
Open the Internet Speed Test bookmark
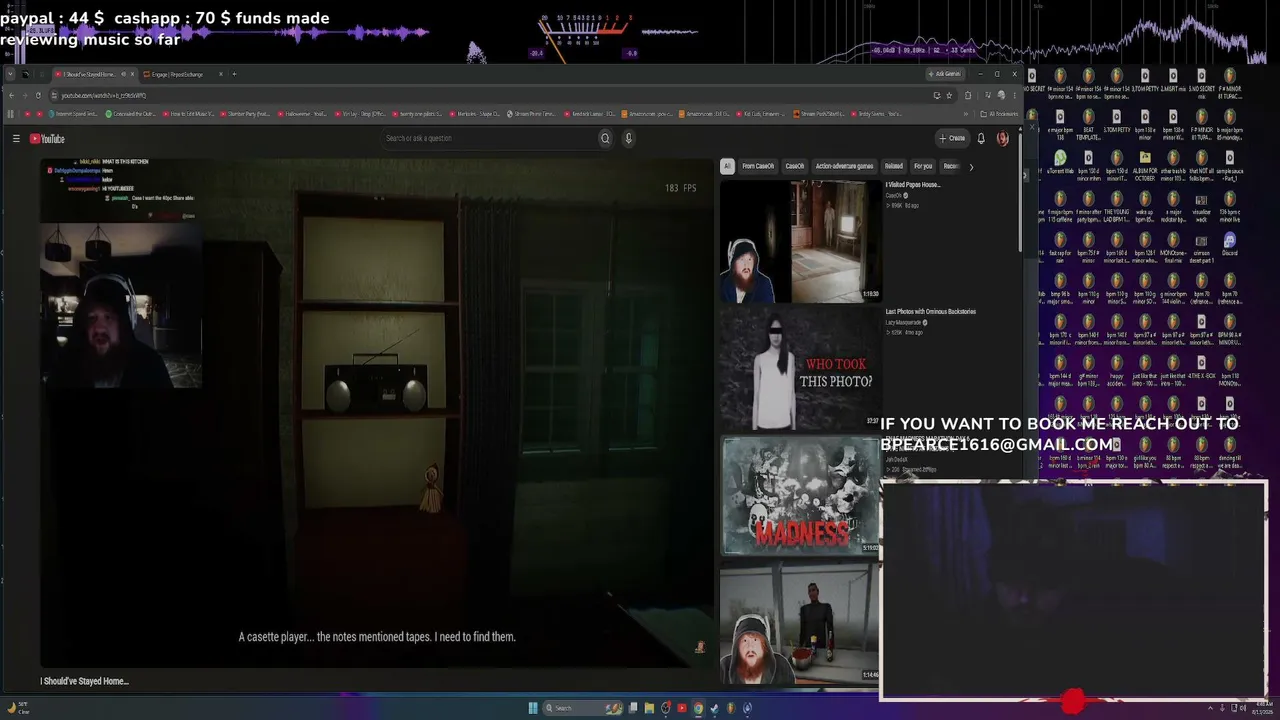coord(73,114)
